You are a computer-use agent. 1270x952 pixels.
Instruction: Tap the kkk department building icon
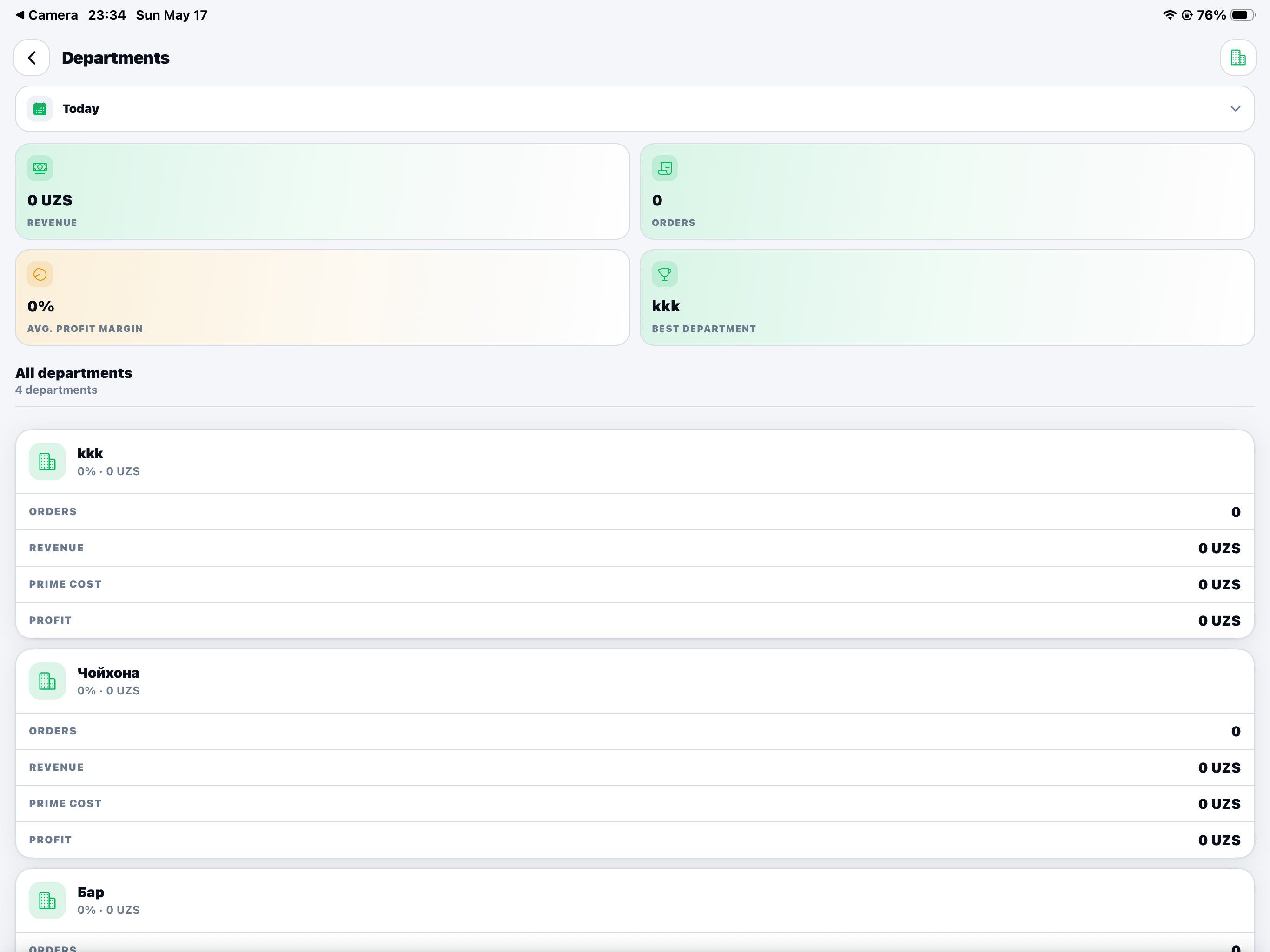[x=48, y=462]
